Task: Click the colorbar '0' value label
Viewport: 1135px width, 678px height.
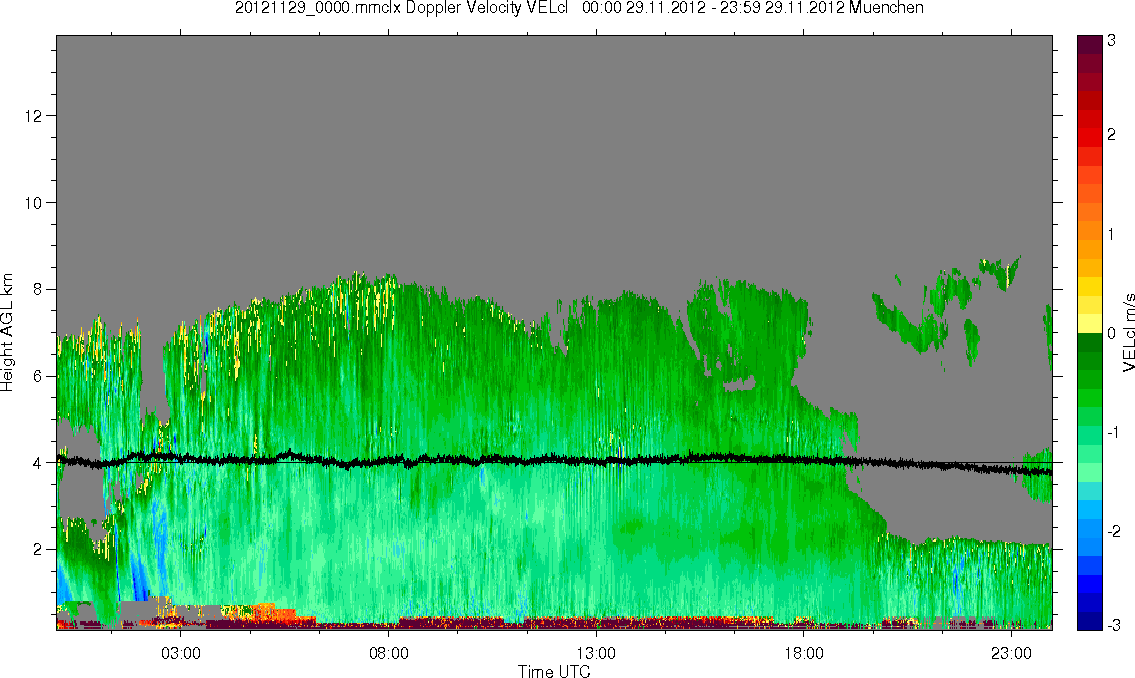Action: 1112,334
